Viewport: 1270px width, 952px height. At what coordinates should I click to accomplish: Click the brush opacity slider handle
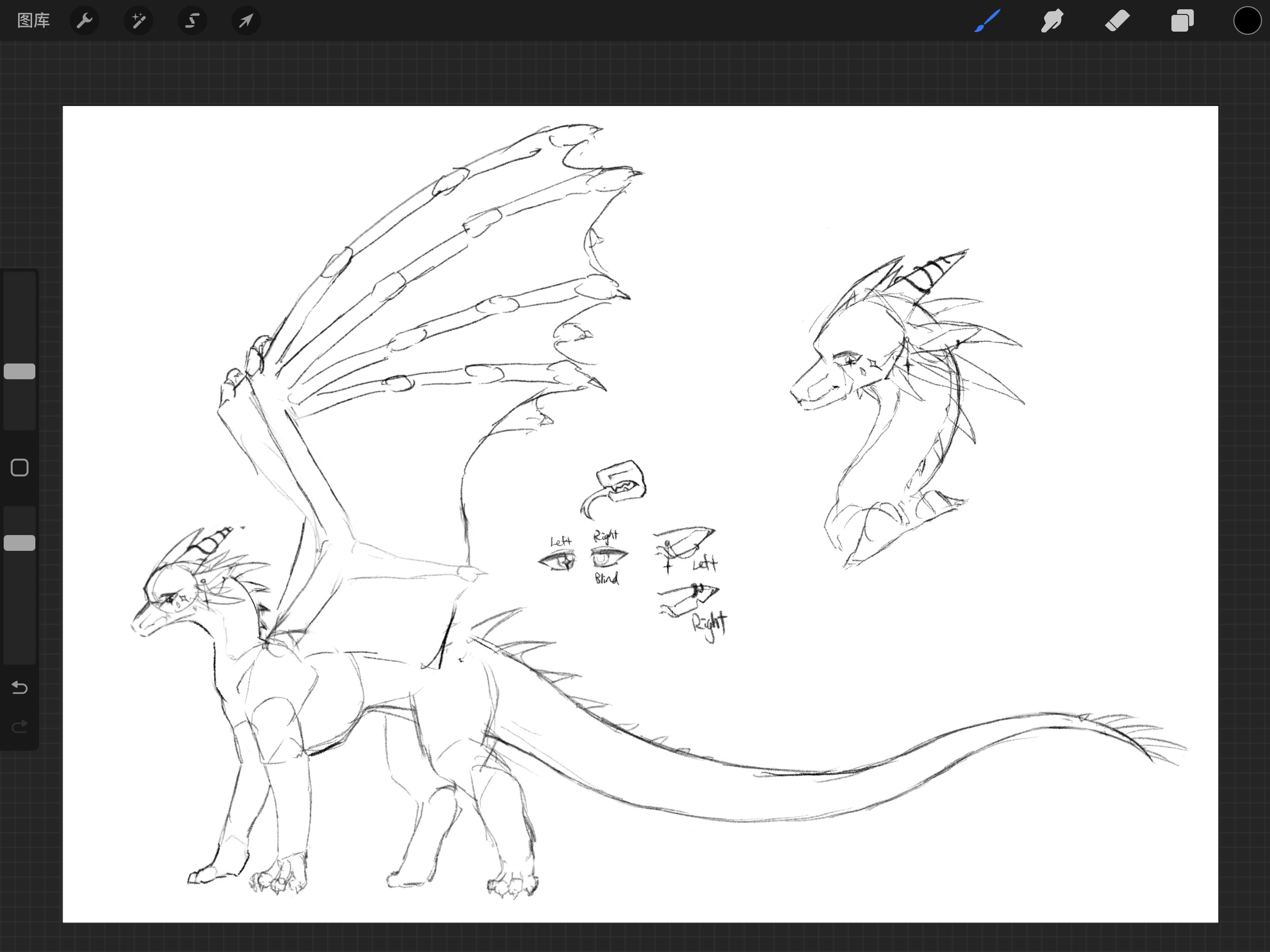[20, 542]
